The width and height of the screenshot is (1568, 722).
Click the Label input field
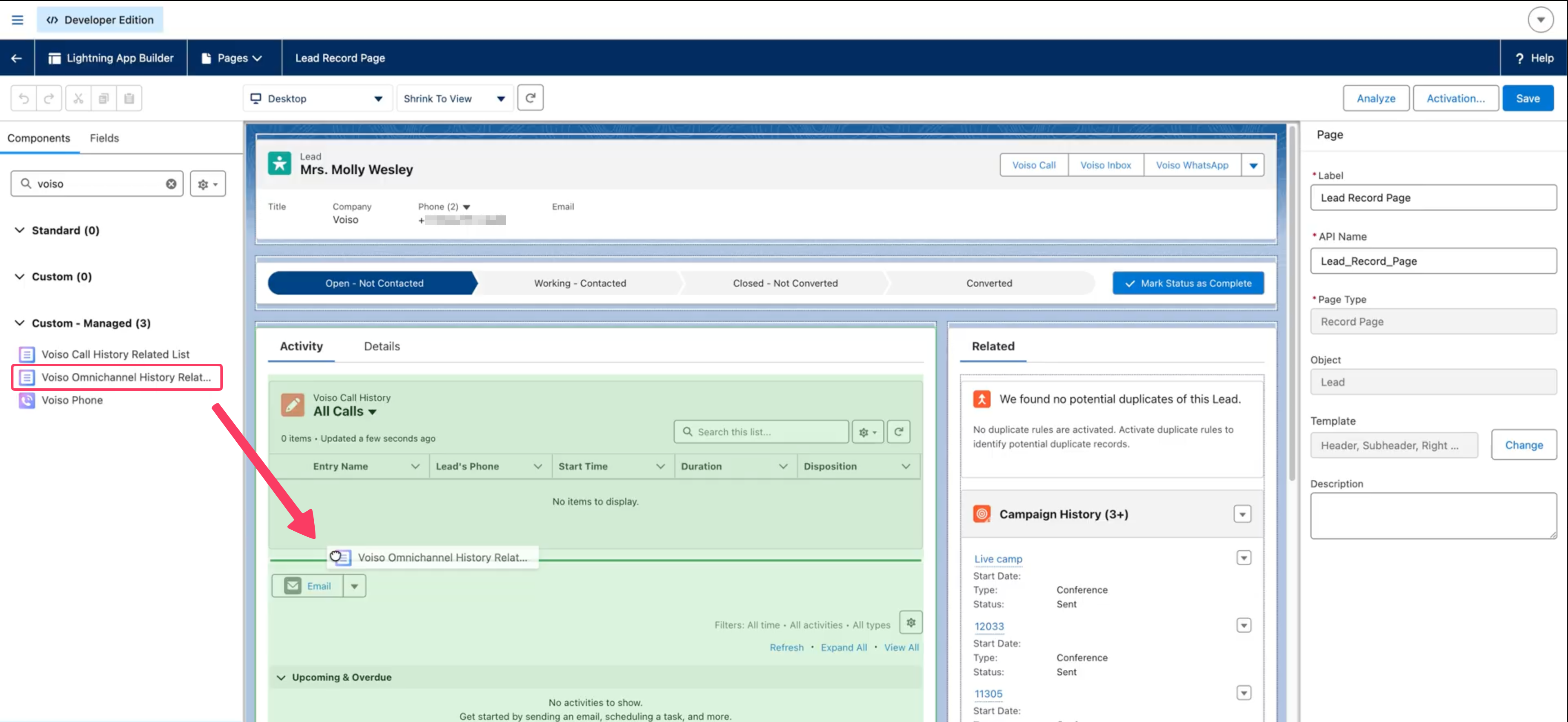pyautogui.click(x=1433, y=198)
